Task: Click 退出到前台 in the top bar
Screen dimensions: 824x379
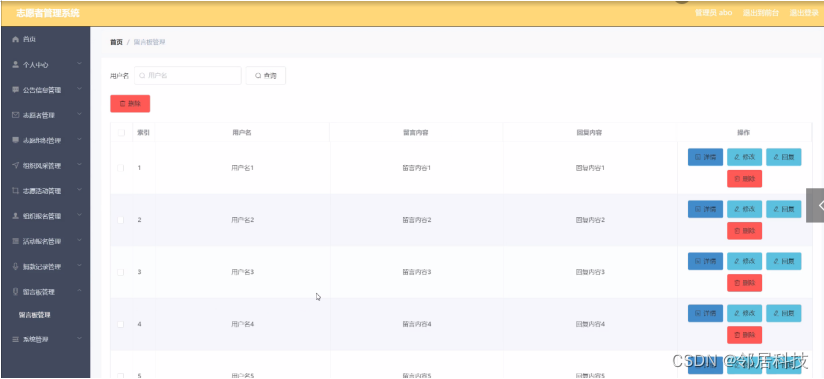Action: (x=761, y=13)
